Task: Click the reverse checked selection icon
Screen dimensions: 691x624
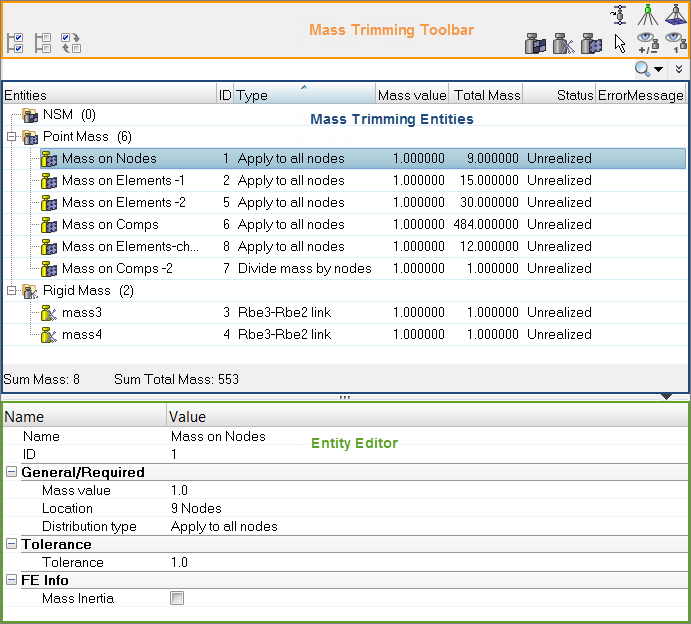Action: (x=71, y=43)
